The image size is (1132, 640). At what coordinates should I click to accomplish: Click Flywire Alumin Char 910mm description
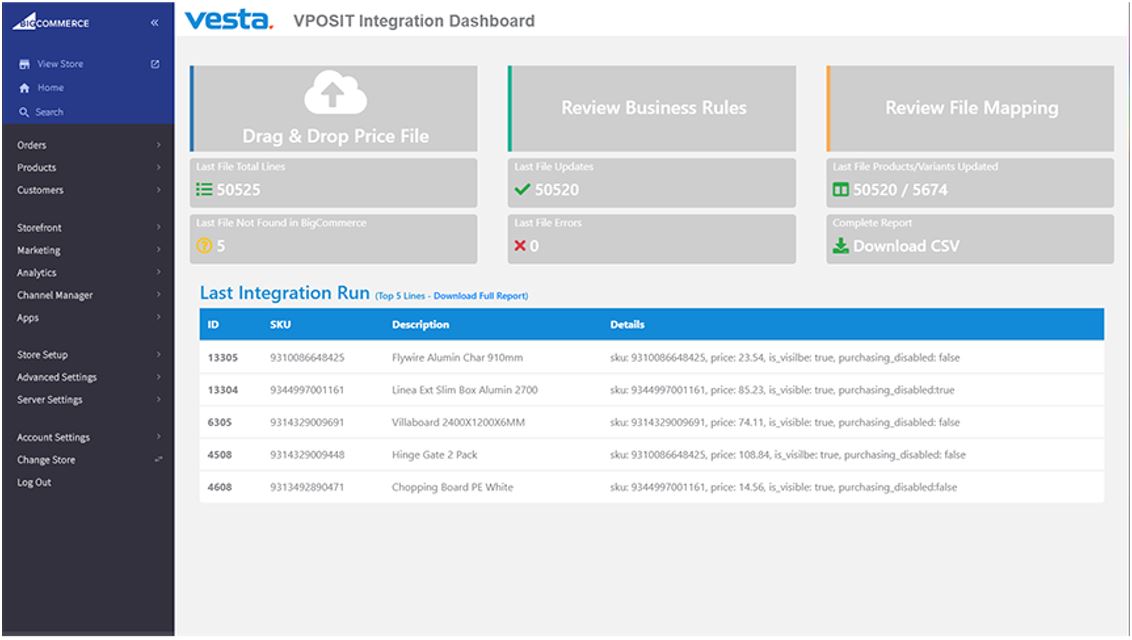[458, 358]
